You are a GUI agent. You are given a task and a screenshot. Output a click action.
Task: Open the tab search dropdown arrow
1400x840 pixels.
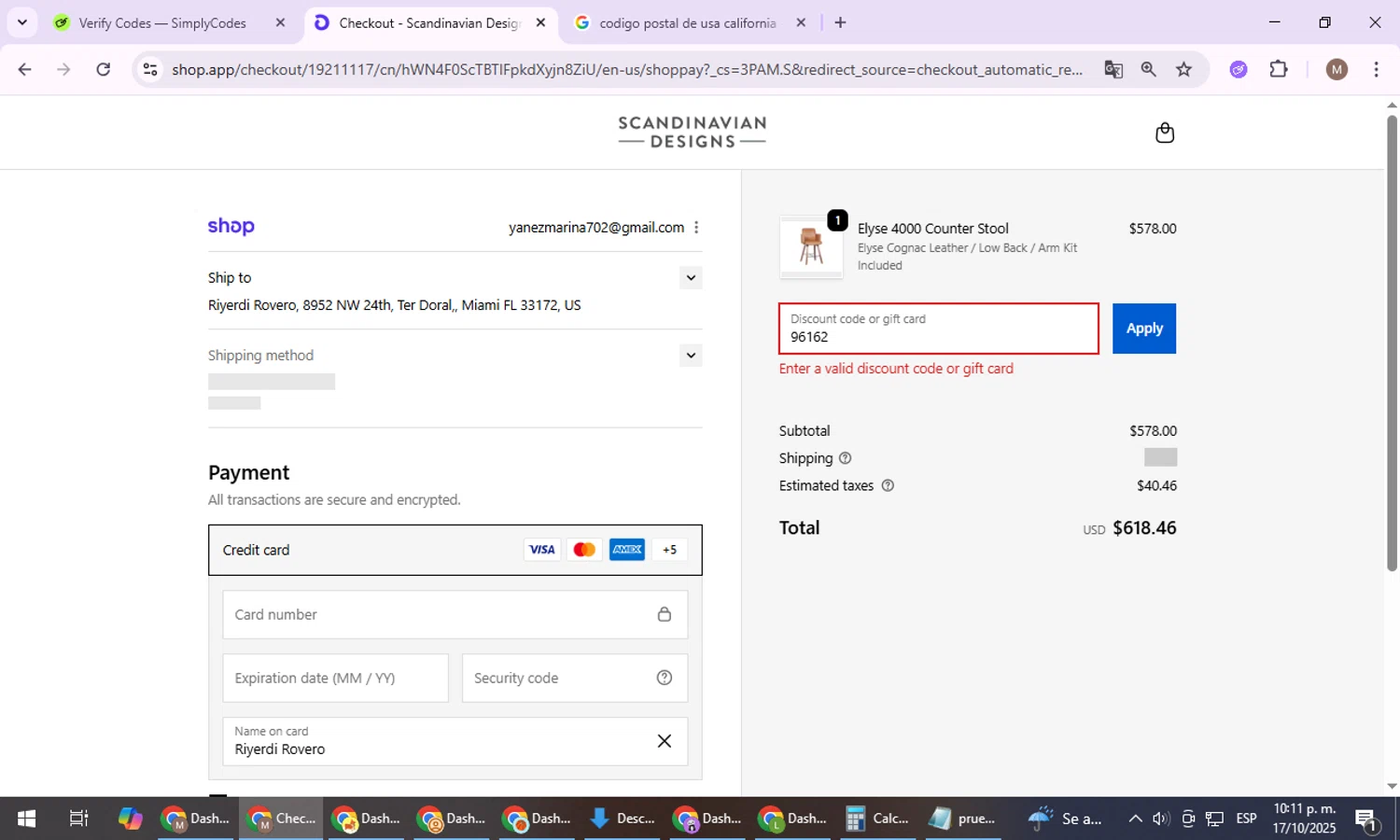(x=22, y=22)
